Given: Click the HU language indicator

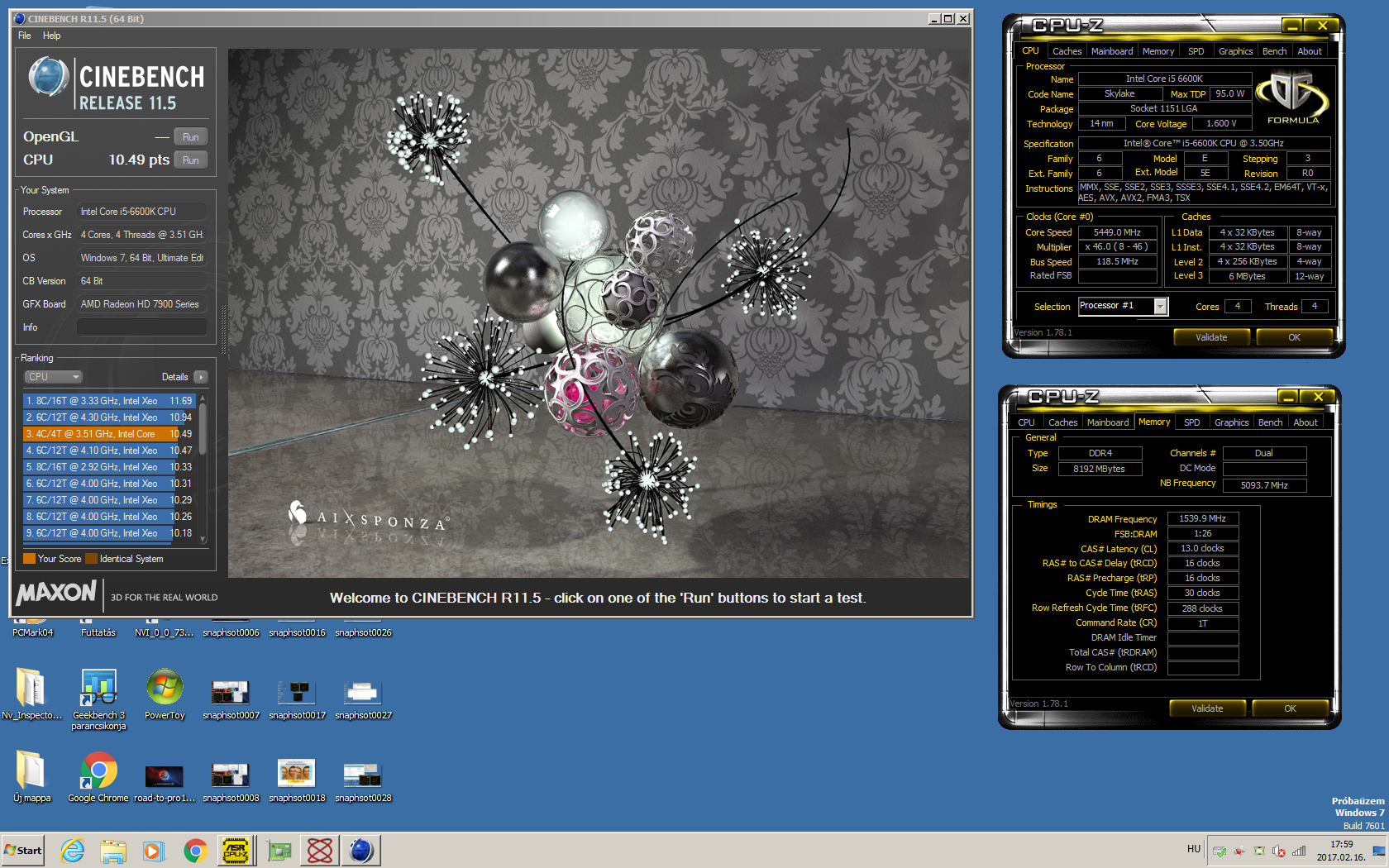Looking at the screenshot, I should point(1193,849).
